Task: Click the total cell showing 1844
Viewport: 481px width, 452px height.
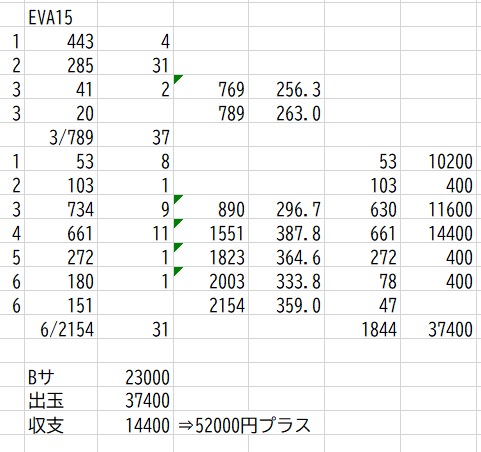Action: tap(362, 327)
